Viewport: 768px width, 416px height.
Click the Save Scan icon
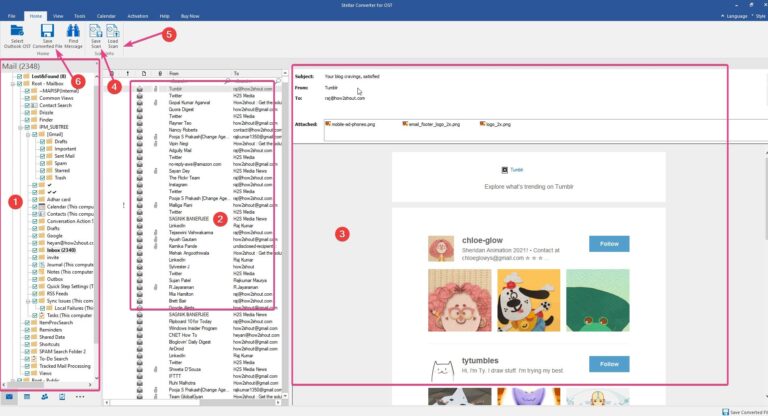click(96, 31)
